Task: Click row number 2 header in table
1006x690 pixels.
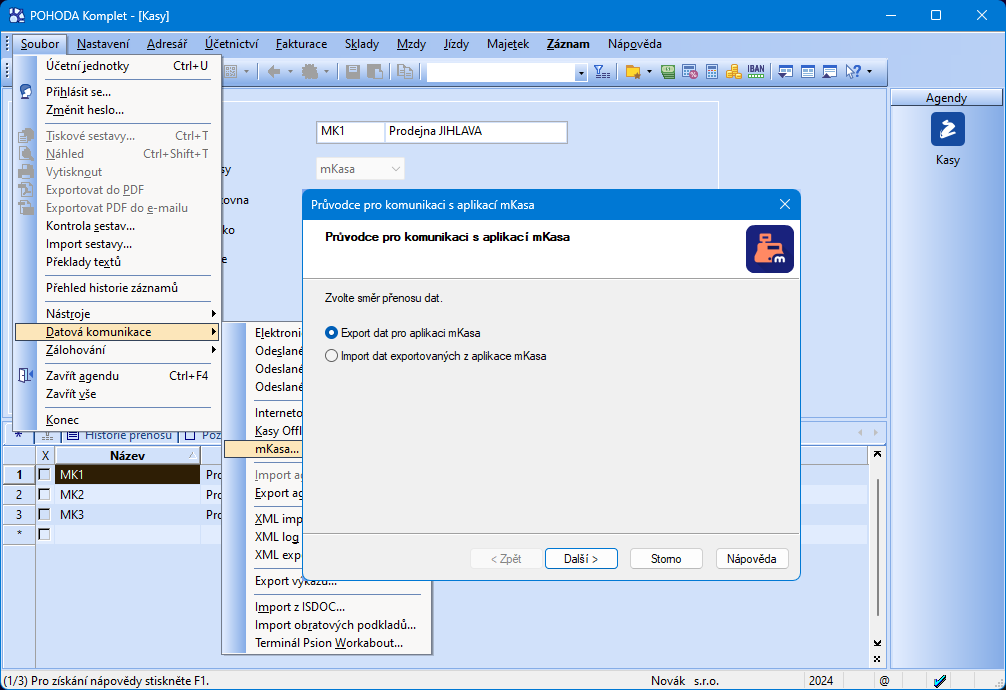Action: point(19,494)
